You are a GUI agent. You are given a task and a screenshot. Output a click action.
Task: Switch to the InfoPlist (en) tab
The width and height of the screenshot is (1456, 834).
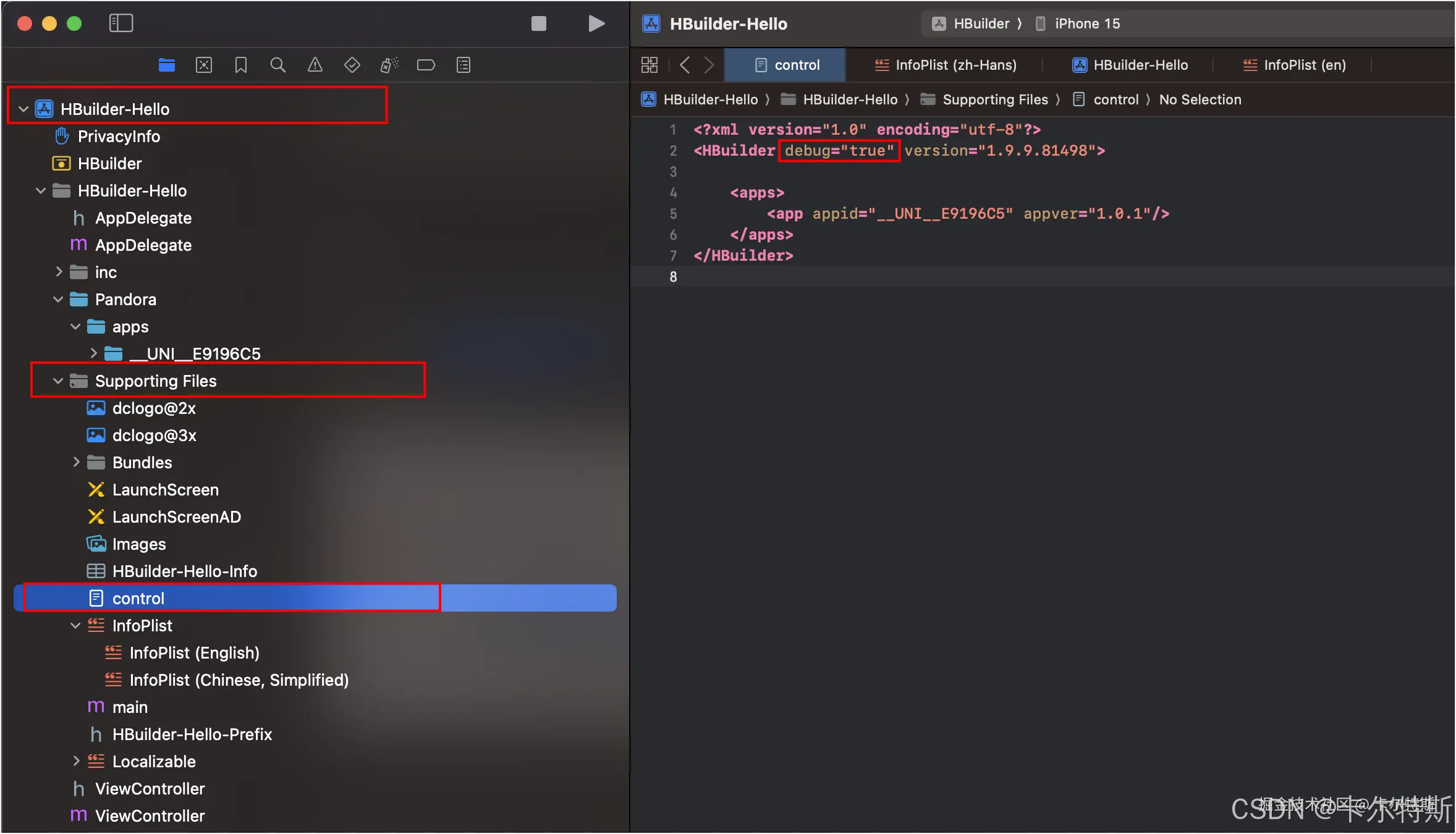click(x=1295, y=65)
